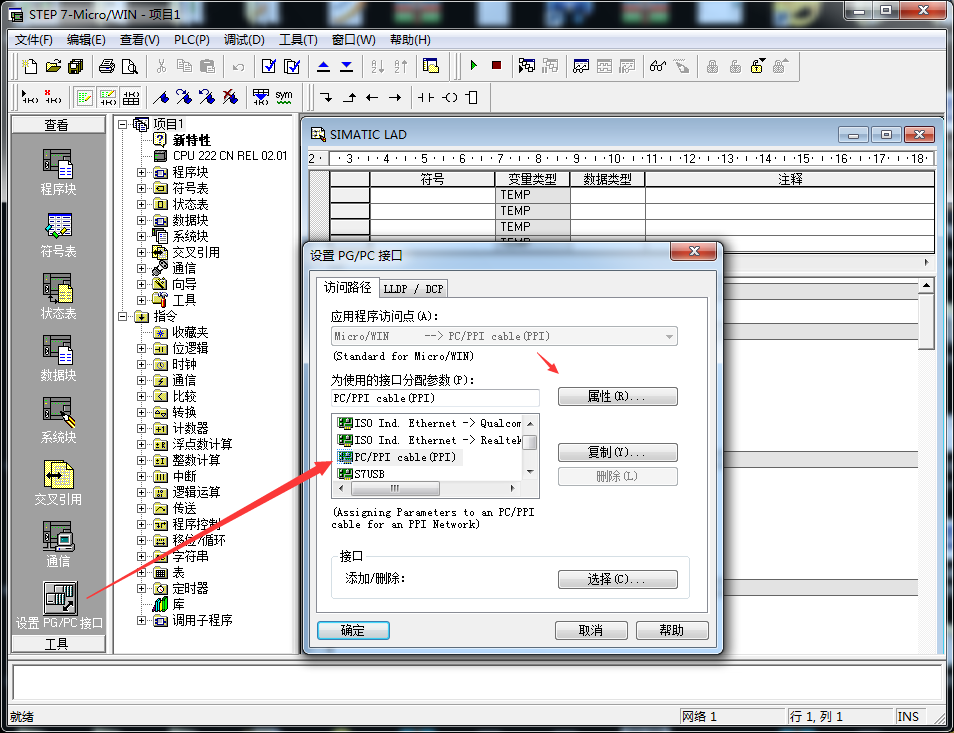Click the green Run PLC toolbar icon
The width and height of the screenshot is (954, 733).
click(x=474, y=66)
